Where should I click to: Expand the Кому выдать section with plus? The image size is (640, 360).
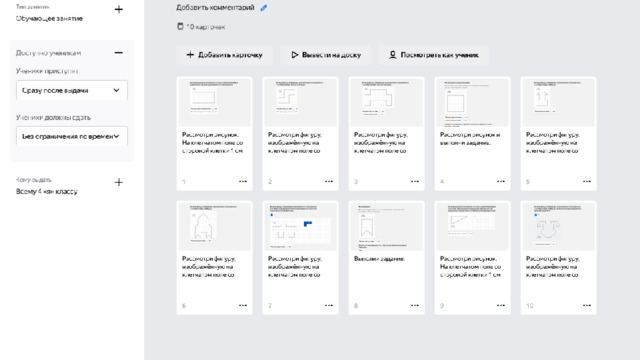[118, 182]
